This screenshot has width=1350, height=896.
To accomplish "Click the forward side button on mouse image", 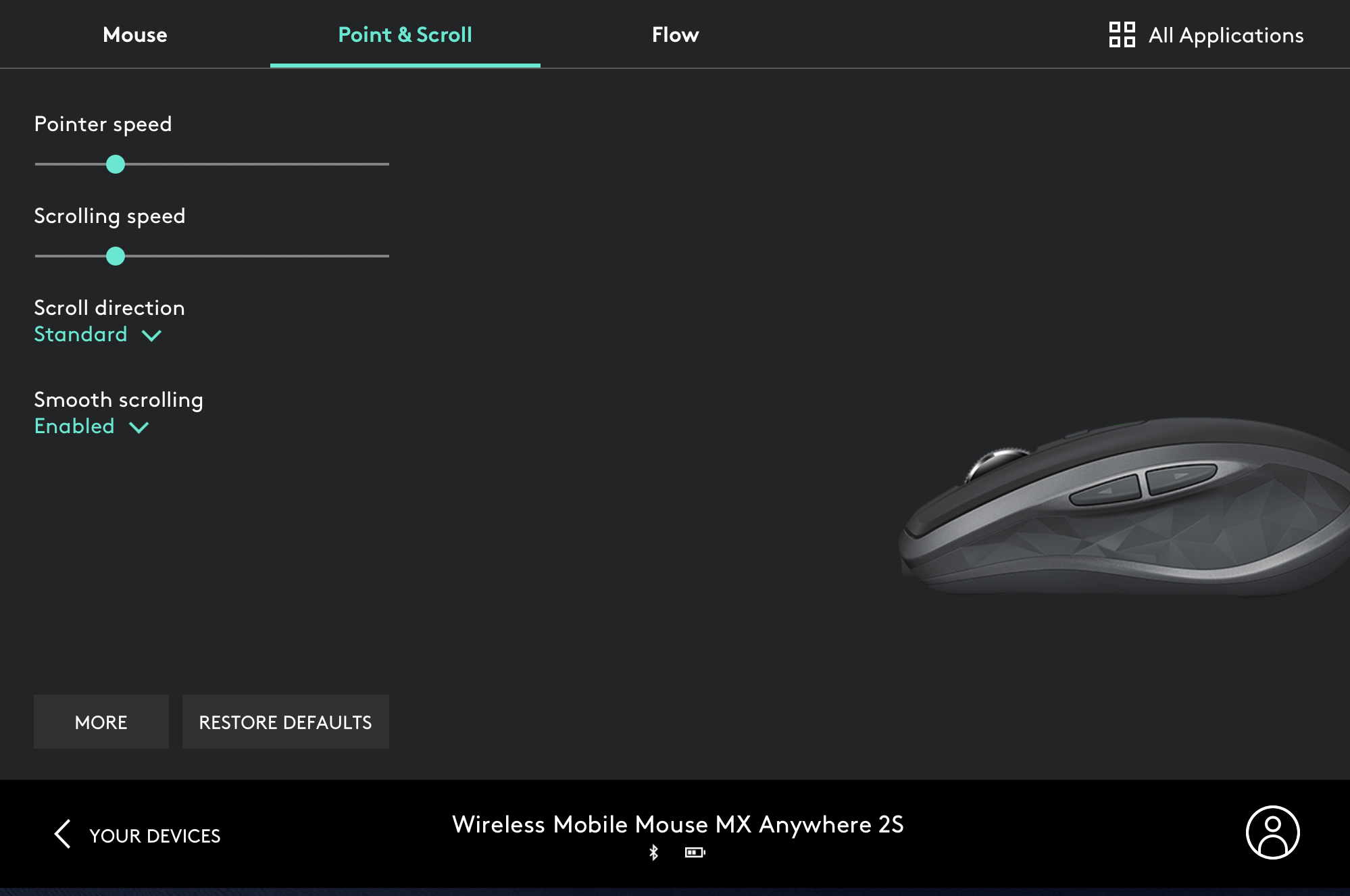I will [x=1181, y=476].
